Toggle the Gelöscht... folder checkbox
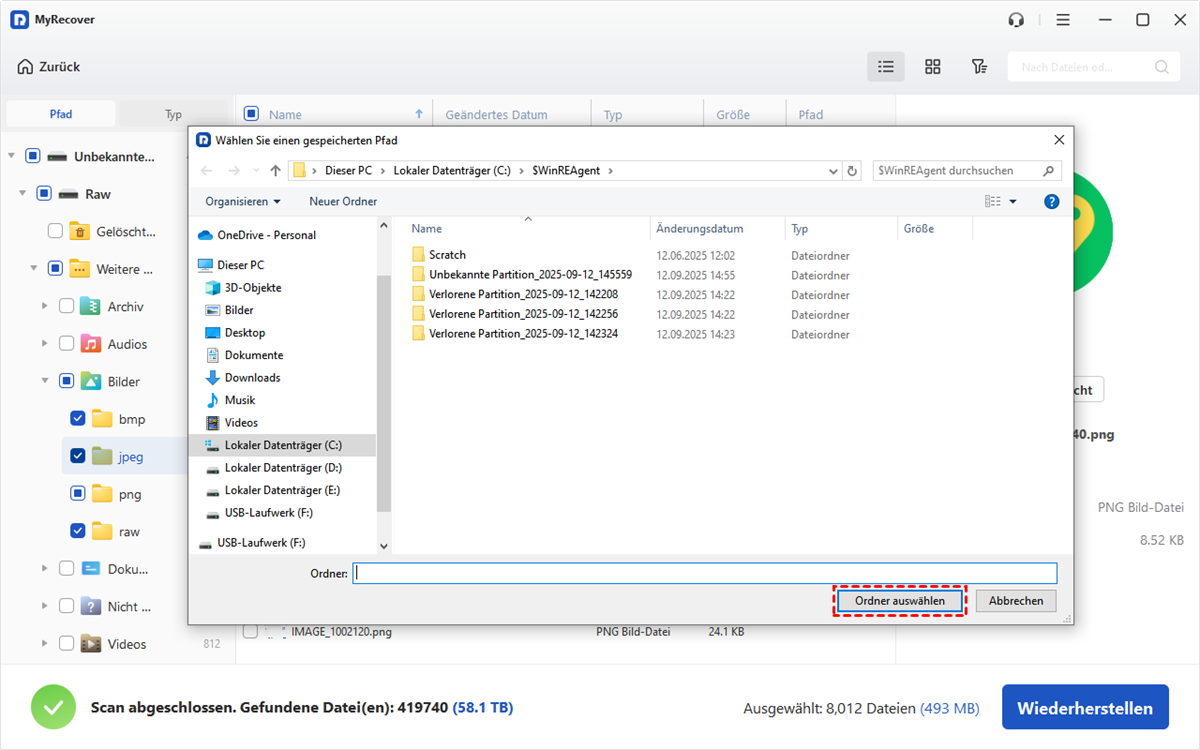This screenshot has width=1200, height=750. [x=55, y=232]
